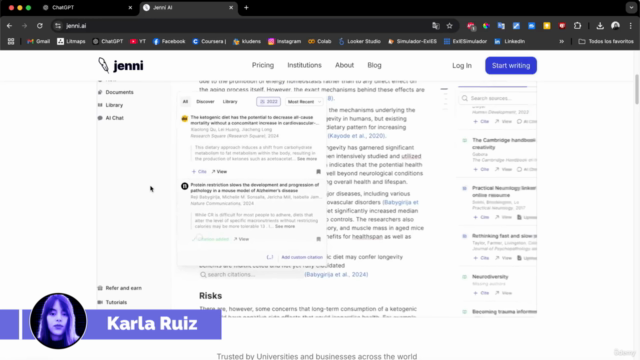Viewport: 640px width, 360px height.
Task: Click the red extension icon with badge
Action: [471, 26]
